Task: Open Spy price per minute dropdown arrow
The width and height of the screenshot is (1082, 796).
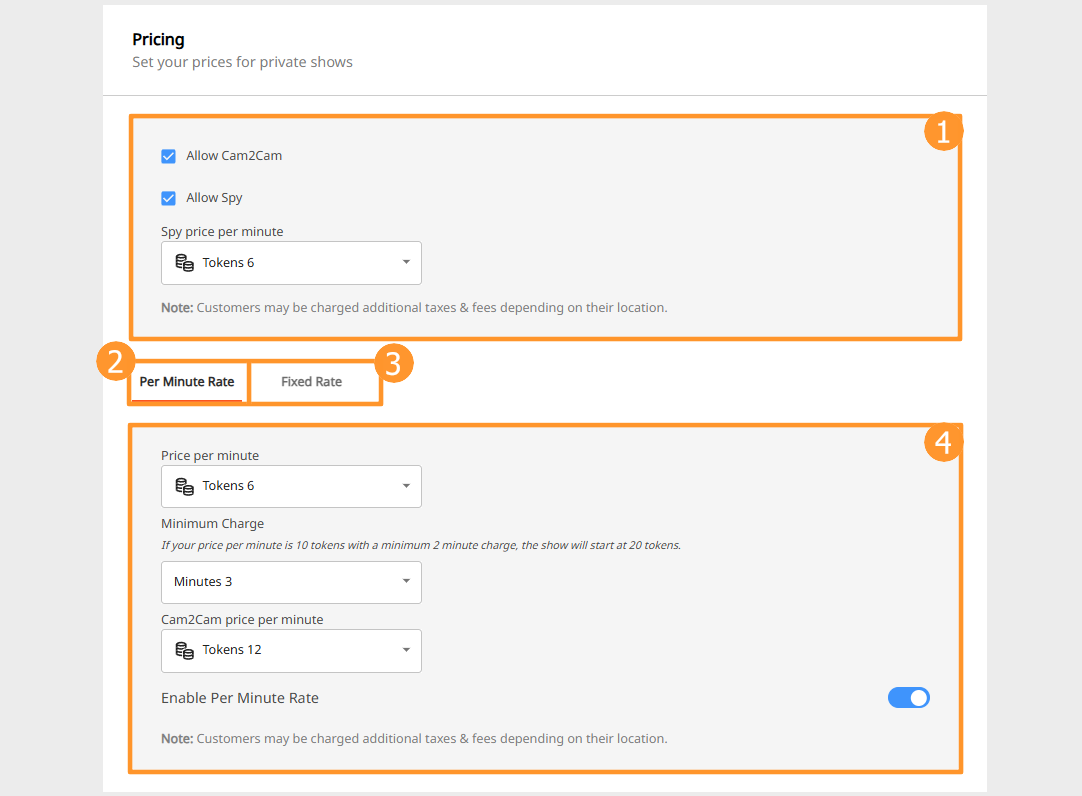Action: point(406,263)
